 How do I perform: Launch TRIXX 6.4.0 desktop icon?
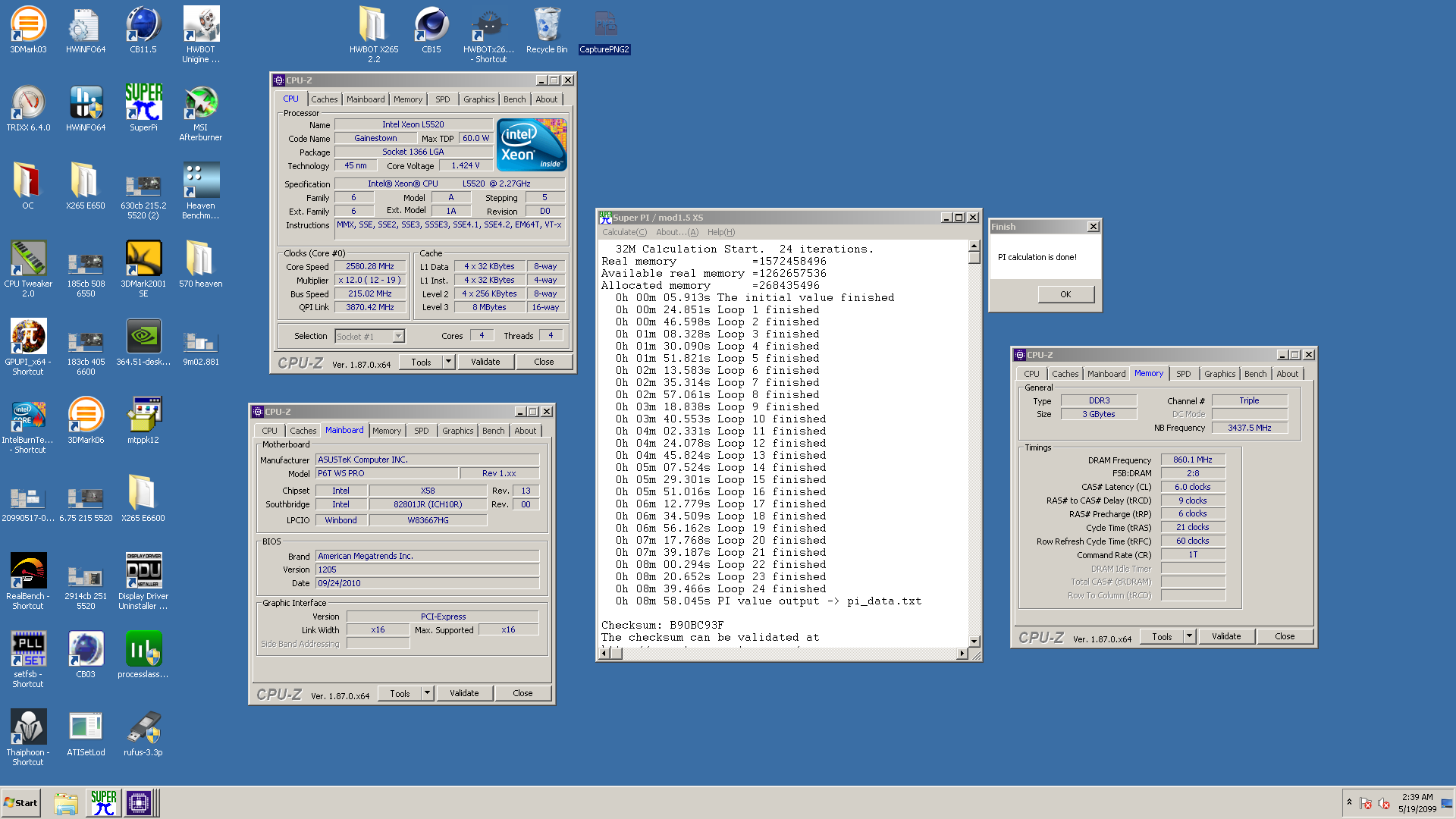pos(28,108)
